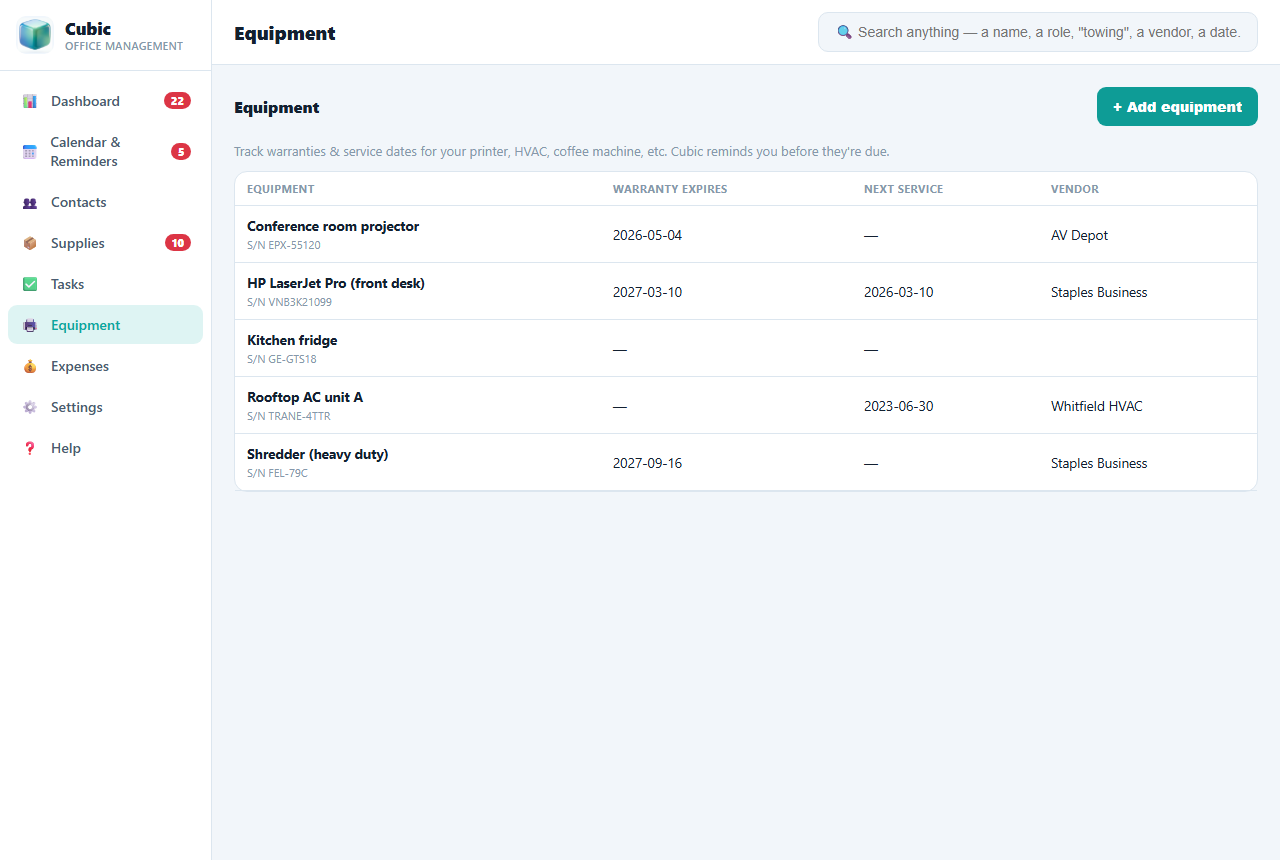Click the Help question mark icon
Screen dimensions: 1280x860
click(x=30, y=448)
